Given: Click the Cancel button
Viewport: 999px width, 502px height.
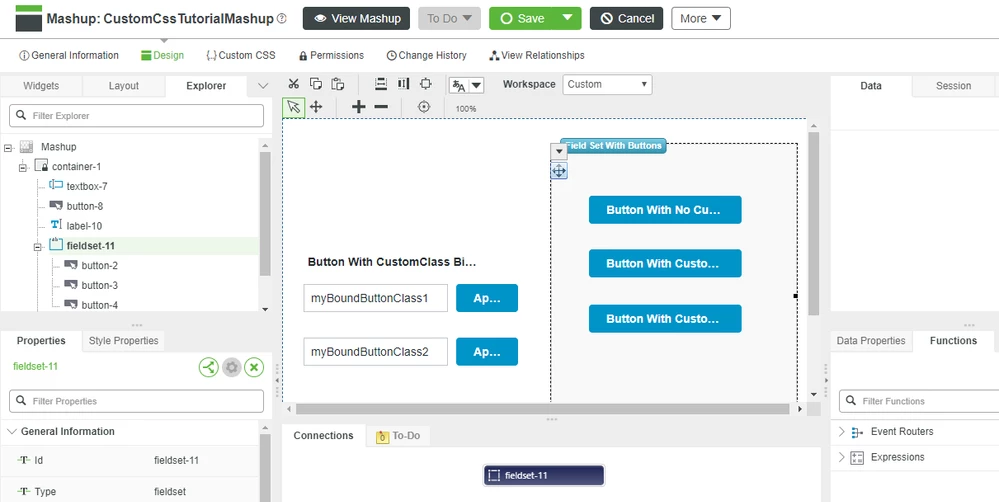Looking at the screenshot, I should pyautogui.click(x=626, y=18).
